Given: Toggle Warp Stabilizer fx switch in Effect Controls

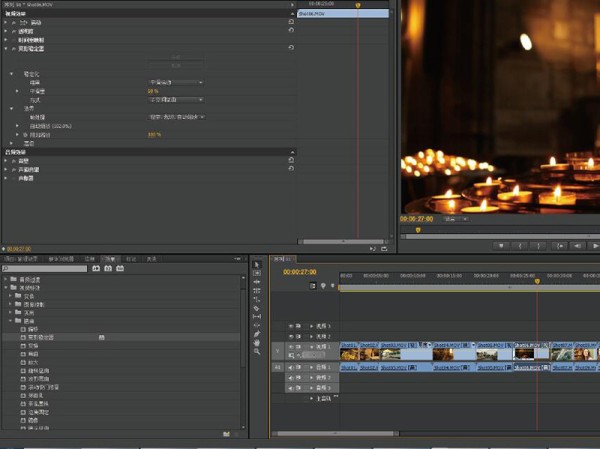Looking at the screenshot, I should (14, 49).
